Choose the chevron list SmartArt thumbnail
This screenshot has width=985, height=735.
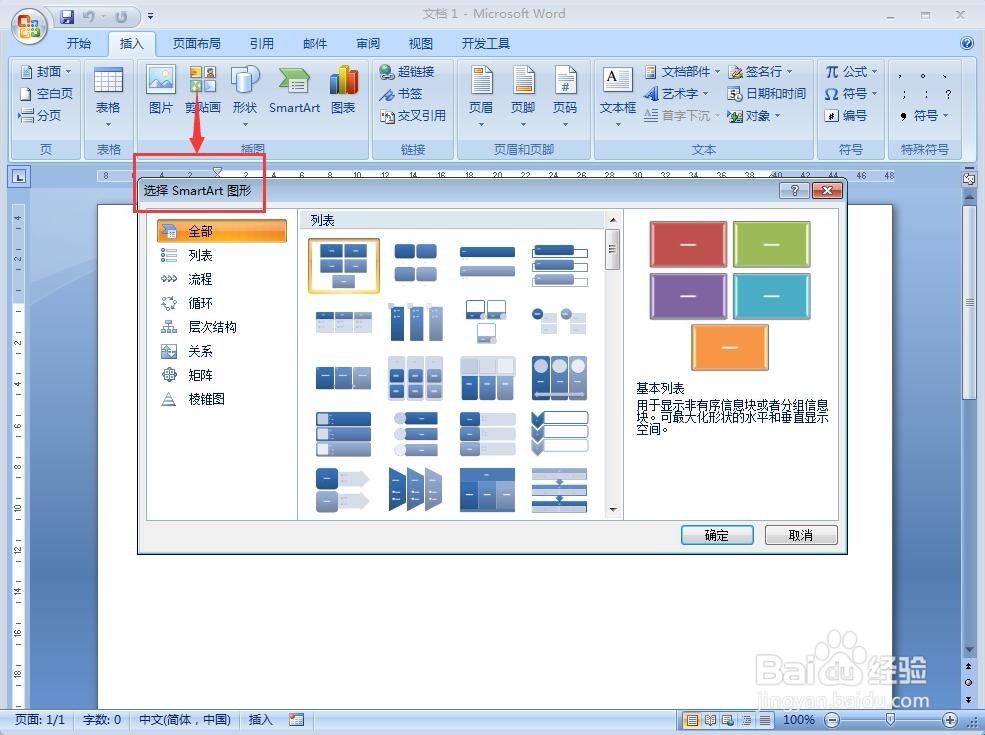[x=560, y=433]
